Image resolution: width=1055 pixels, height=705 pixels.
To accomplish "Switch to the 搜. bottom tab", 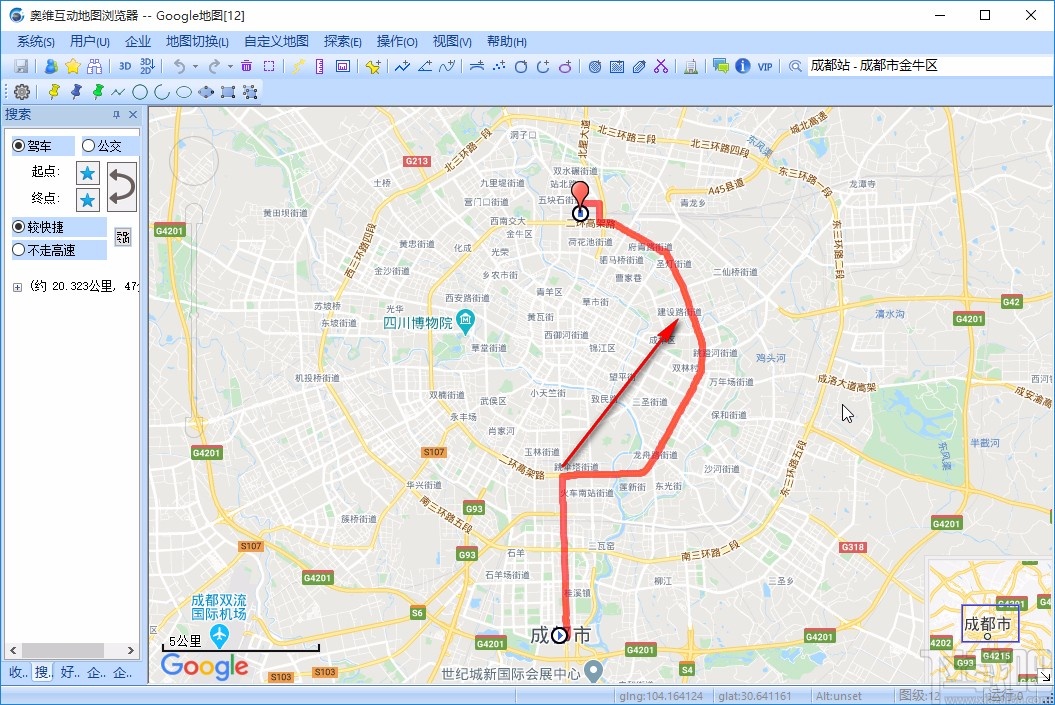I will pos(43,672).
